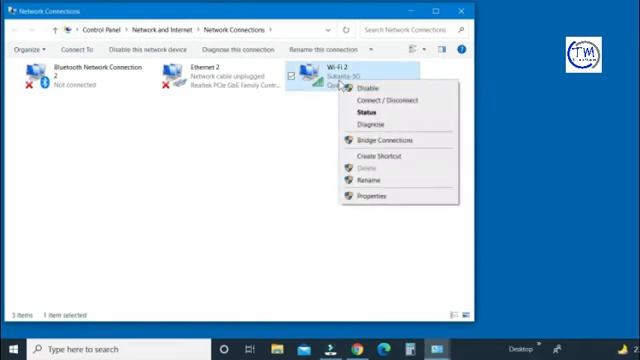Show the preview pane icon
The image size is (640, 360).
coord(442,49)
